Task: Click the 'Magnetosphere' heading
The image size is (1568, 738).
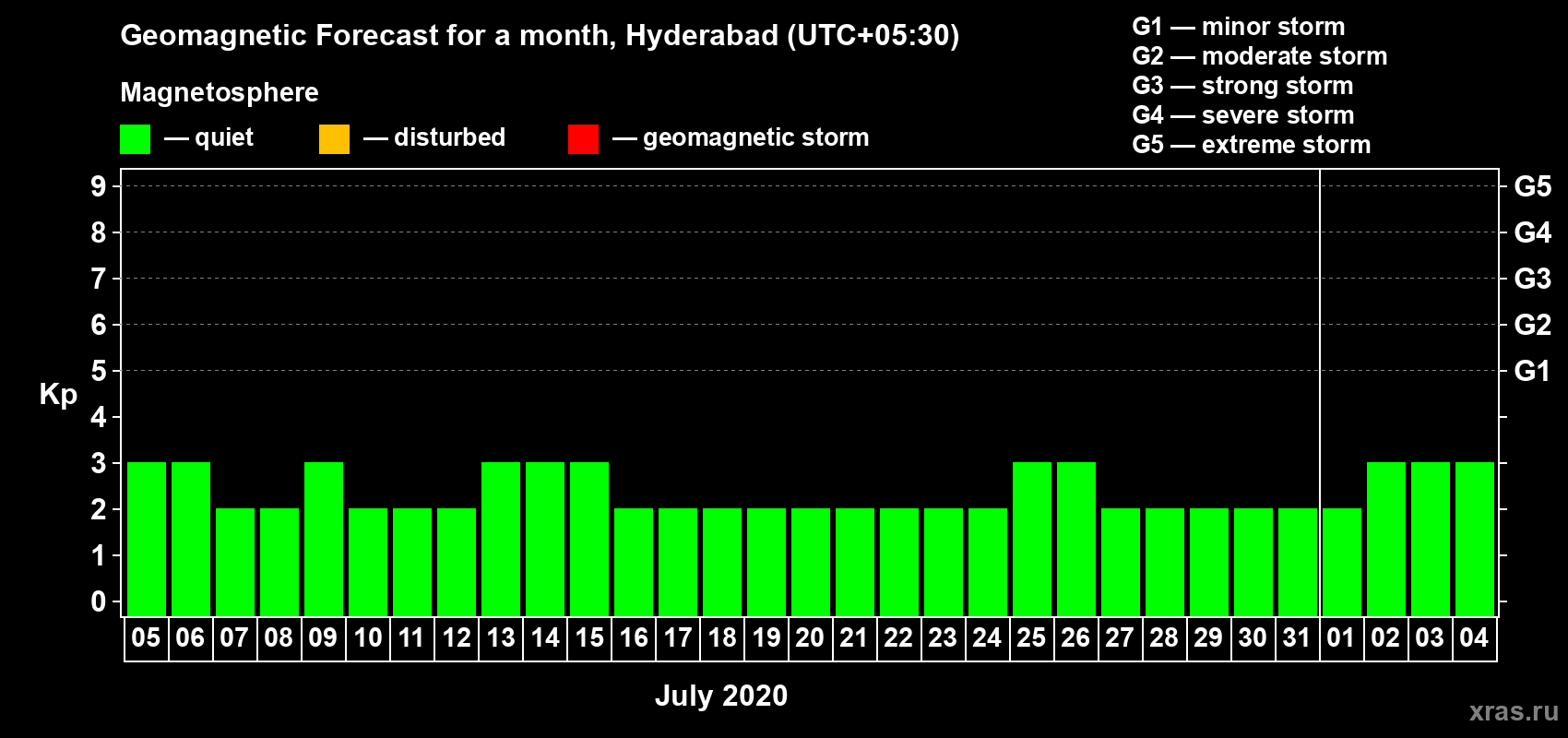Action: [x=220, y=92]
